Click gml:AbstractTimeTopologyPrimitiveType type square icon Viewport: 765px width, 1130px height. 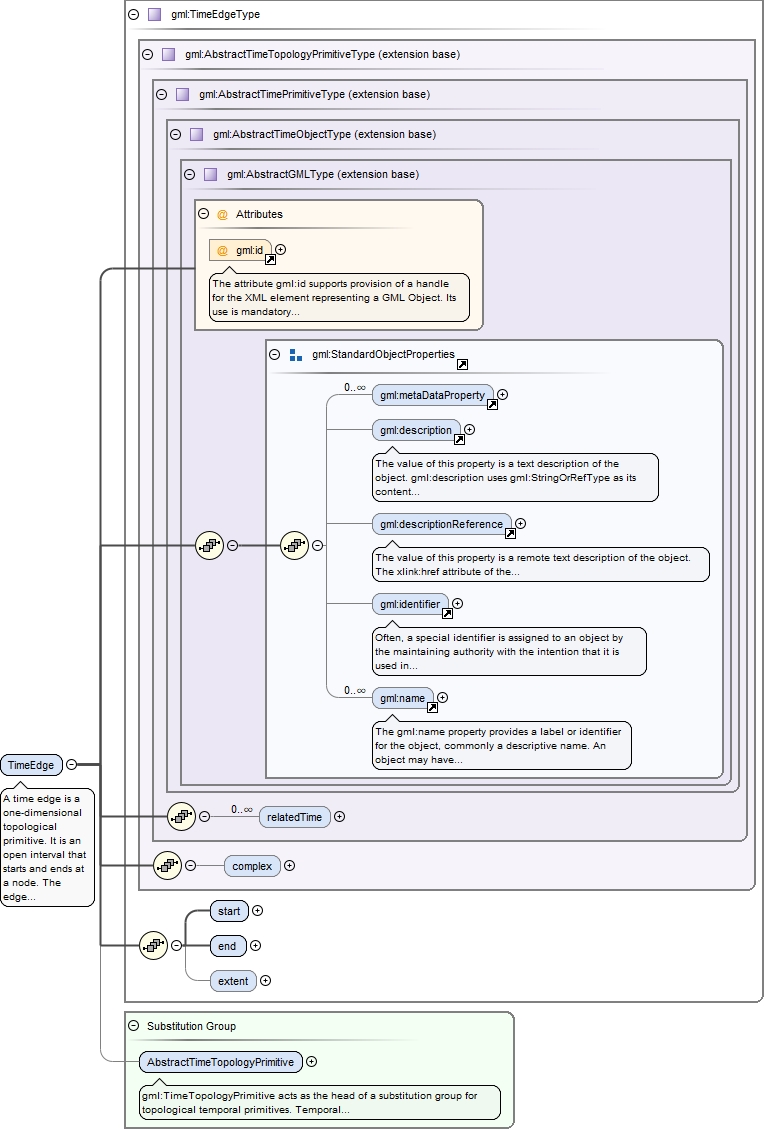169,54
